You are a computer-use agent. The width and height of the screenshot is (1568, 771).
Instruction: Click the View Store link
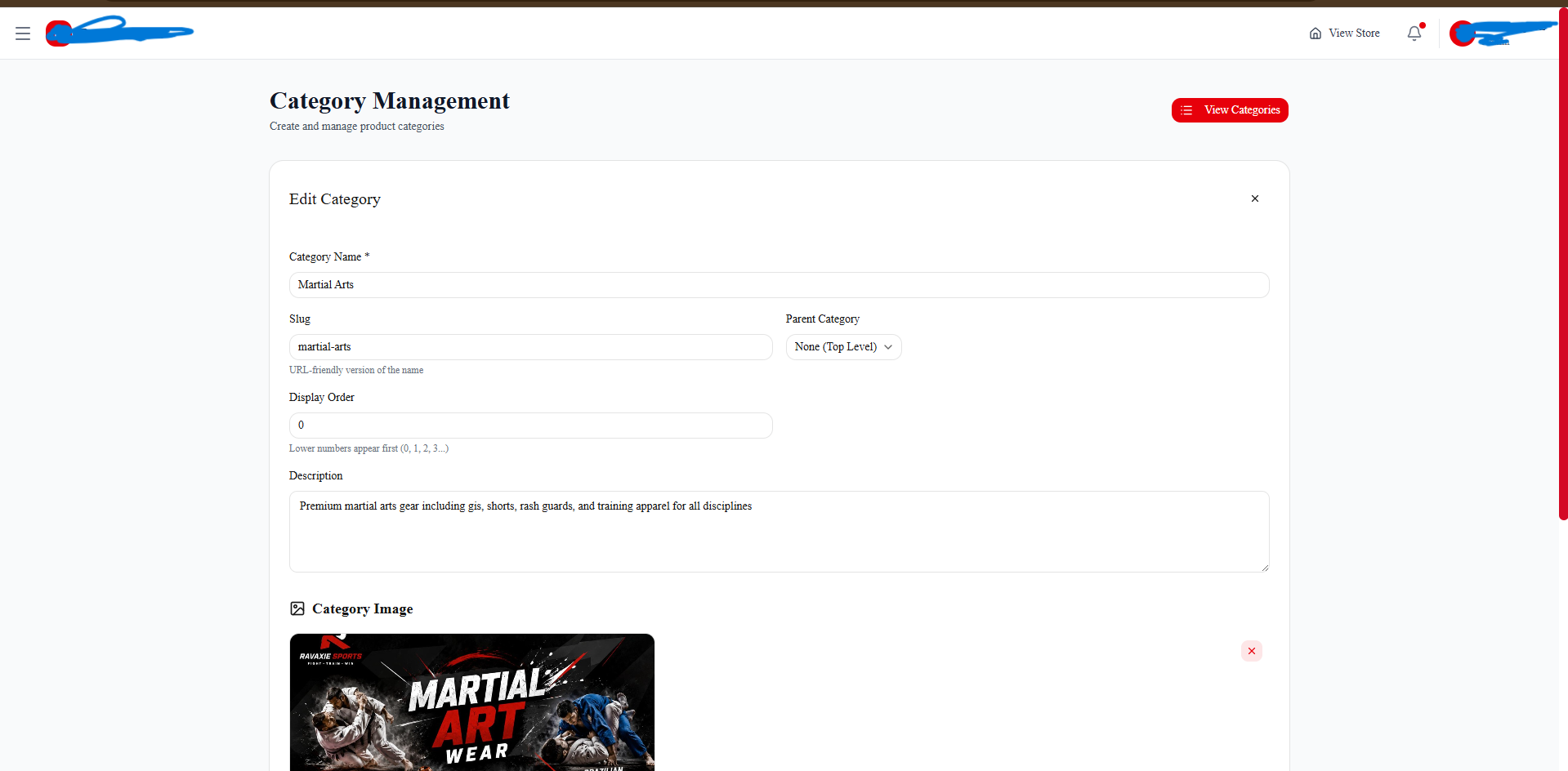coord(1344,33)
